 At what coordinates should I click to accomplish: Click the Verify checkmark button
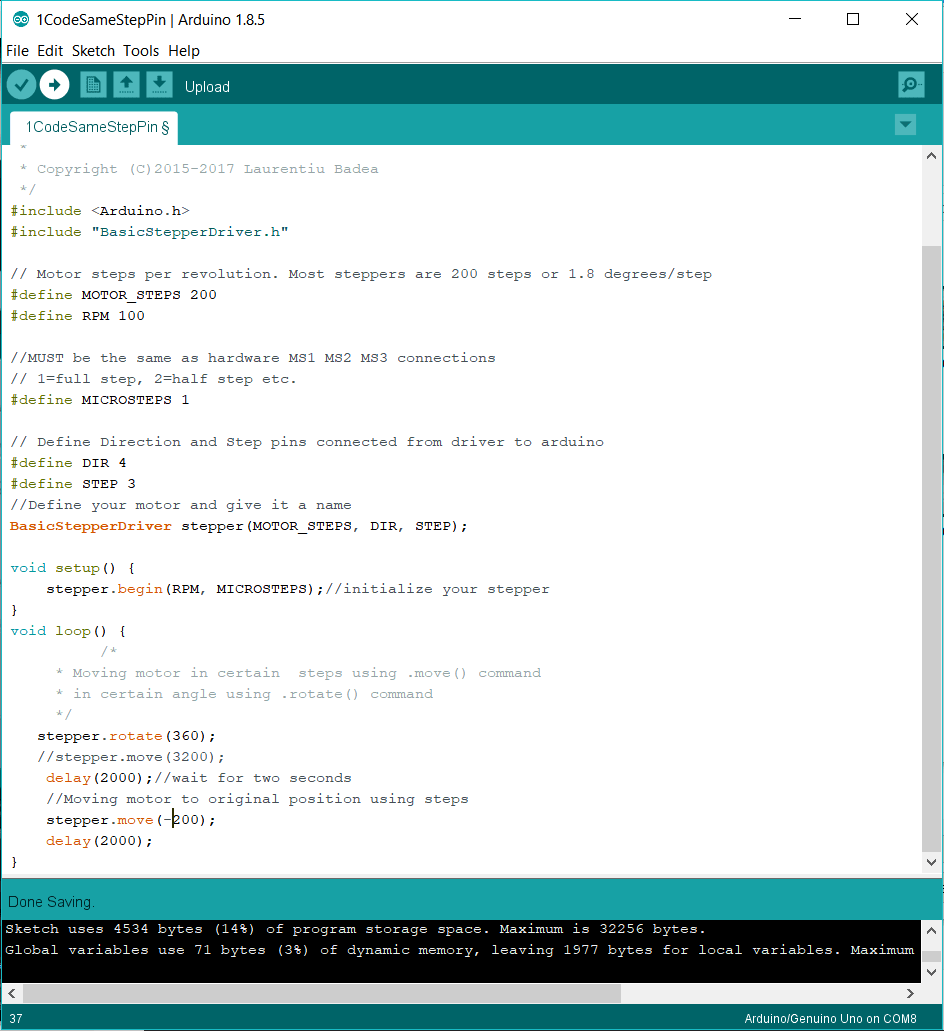point(22,85)
